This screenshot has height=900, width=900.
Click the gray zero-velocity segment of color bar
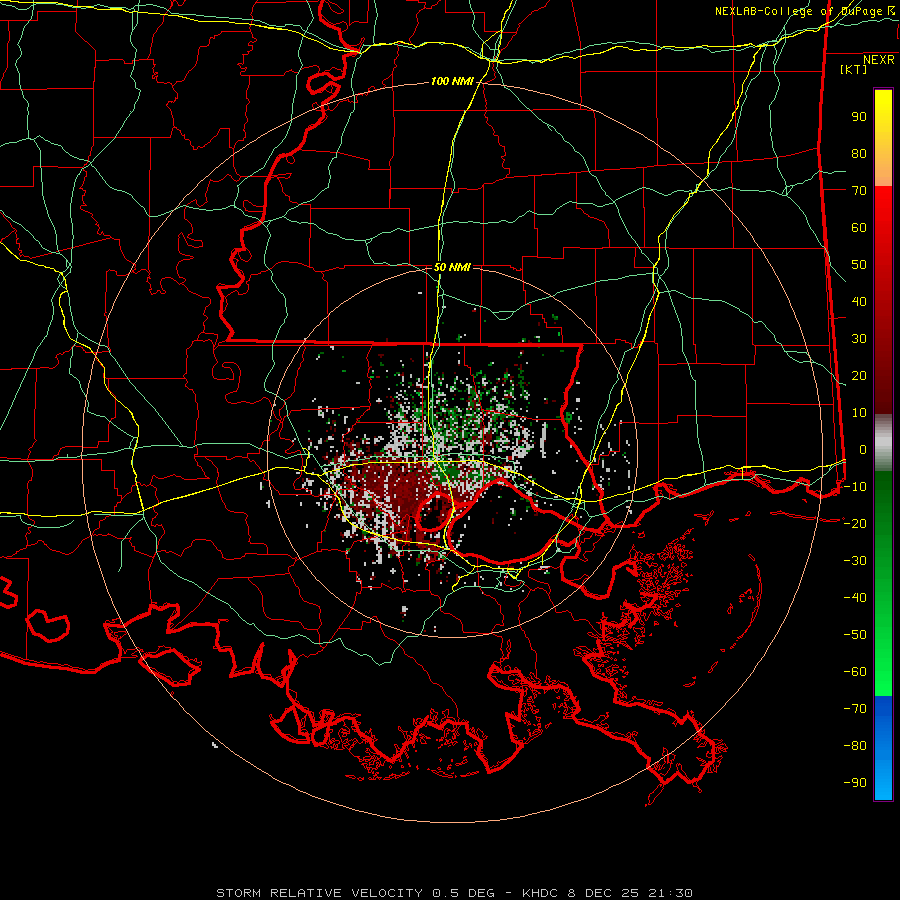click(883, 442)
